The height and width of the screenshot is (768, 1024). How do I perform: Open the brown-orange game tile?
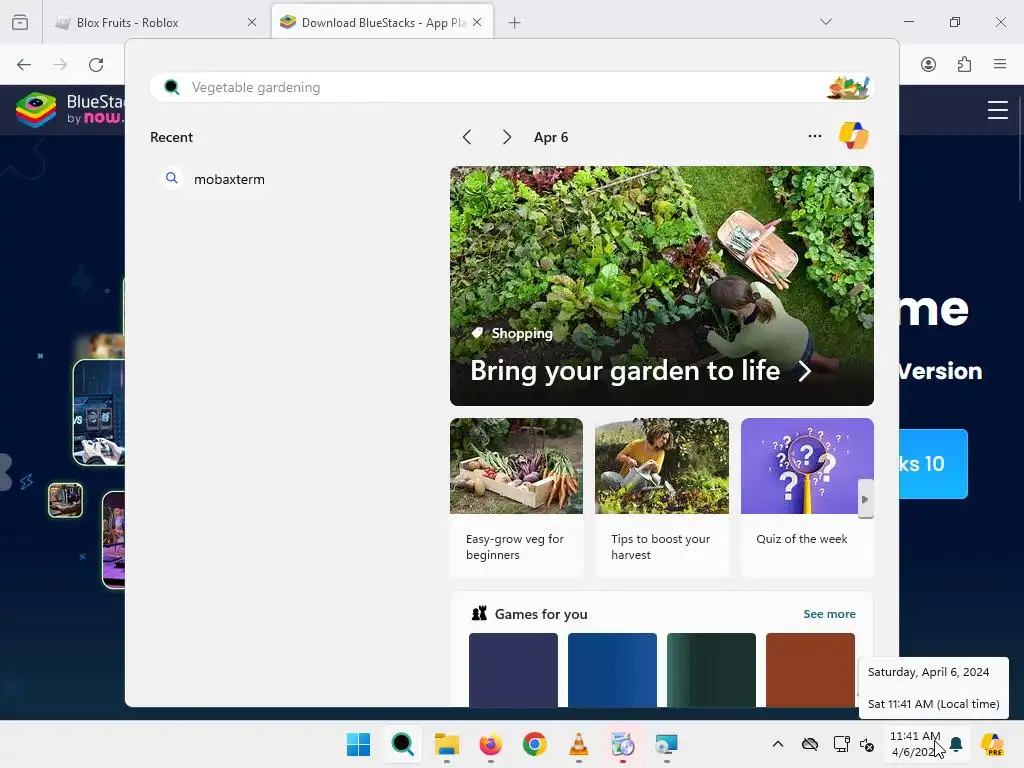coord(810,669)
